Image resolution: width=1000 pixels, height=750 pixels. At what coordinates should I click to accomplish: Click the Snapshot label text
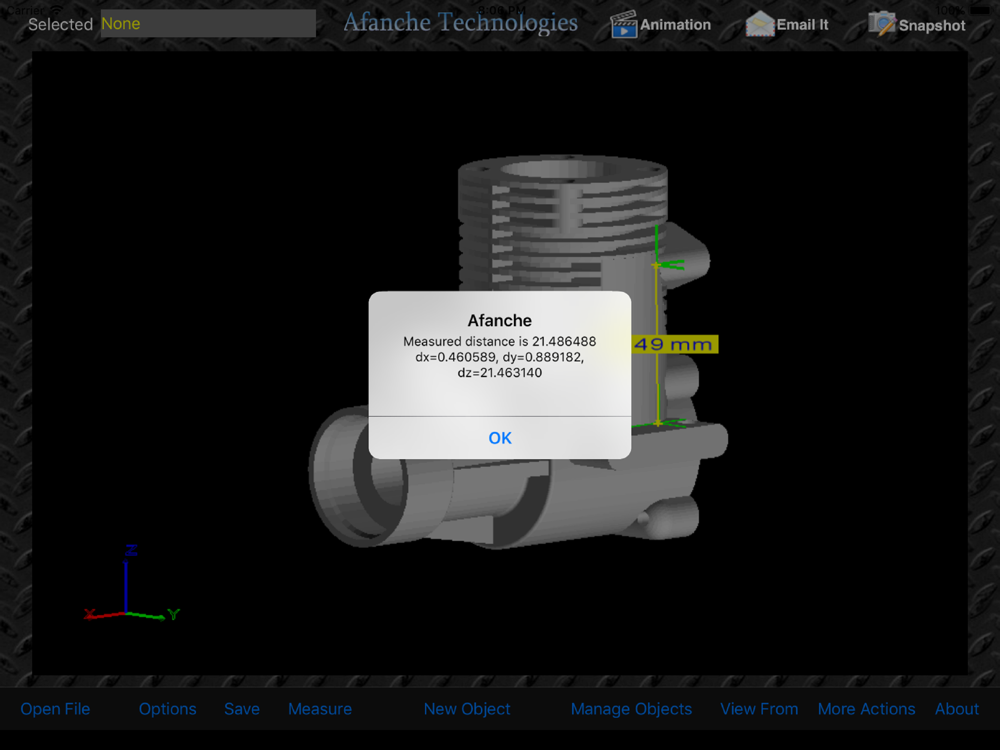(932, 26)
